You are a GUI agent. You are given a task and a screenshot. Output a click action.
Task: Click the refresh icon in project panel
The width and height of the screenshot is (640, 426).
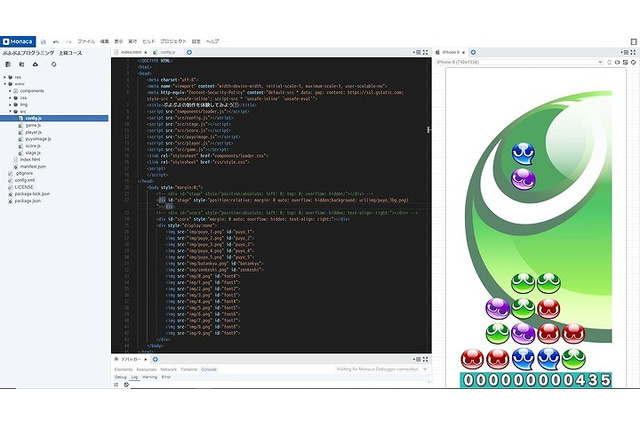click(x=54, y=64)
